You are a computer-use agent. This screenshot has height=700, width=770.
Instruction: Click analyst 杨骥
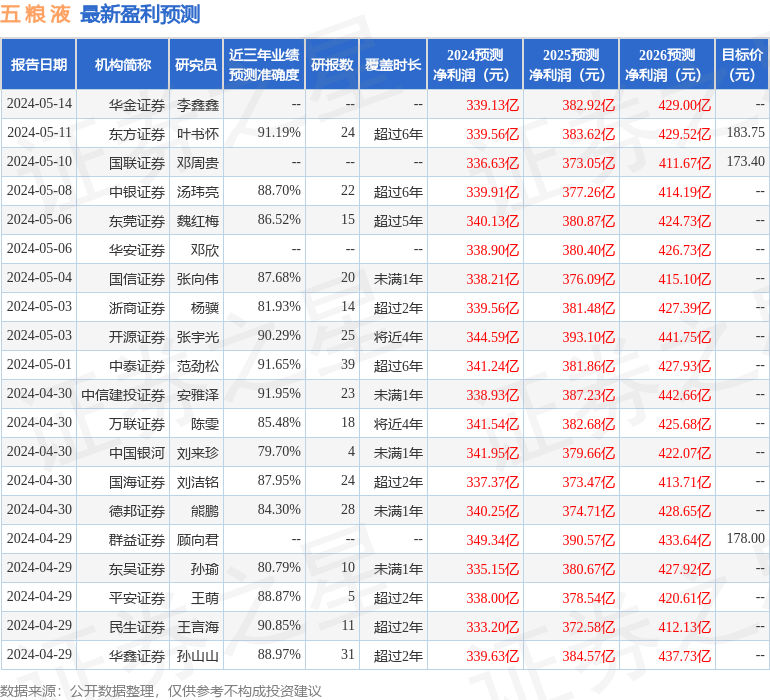click(205, 308)
